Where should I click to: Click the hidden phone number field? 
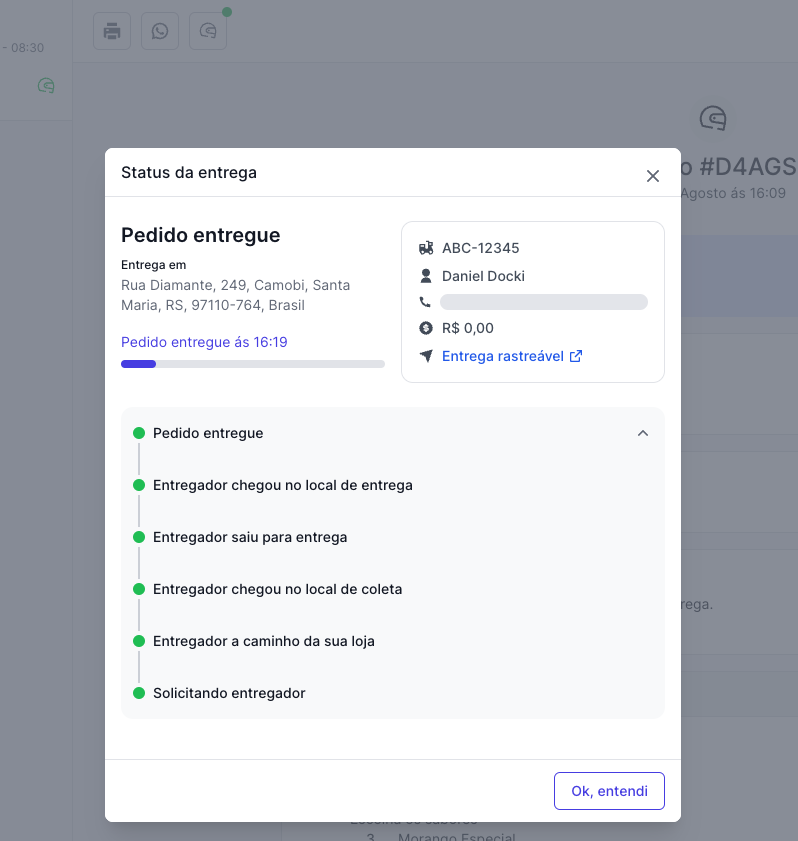point(544,302)
